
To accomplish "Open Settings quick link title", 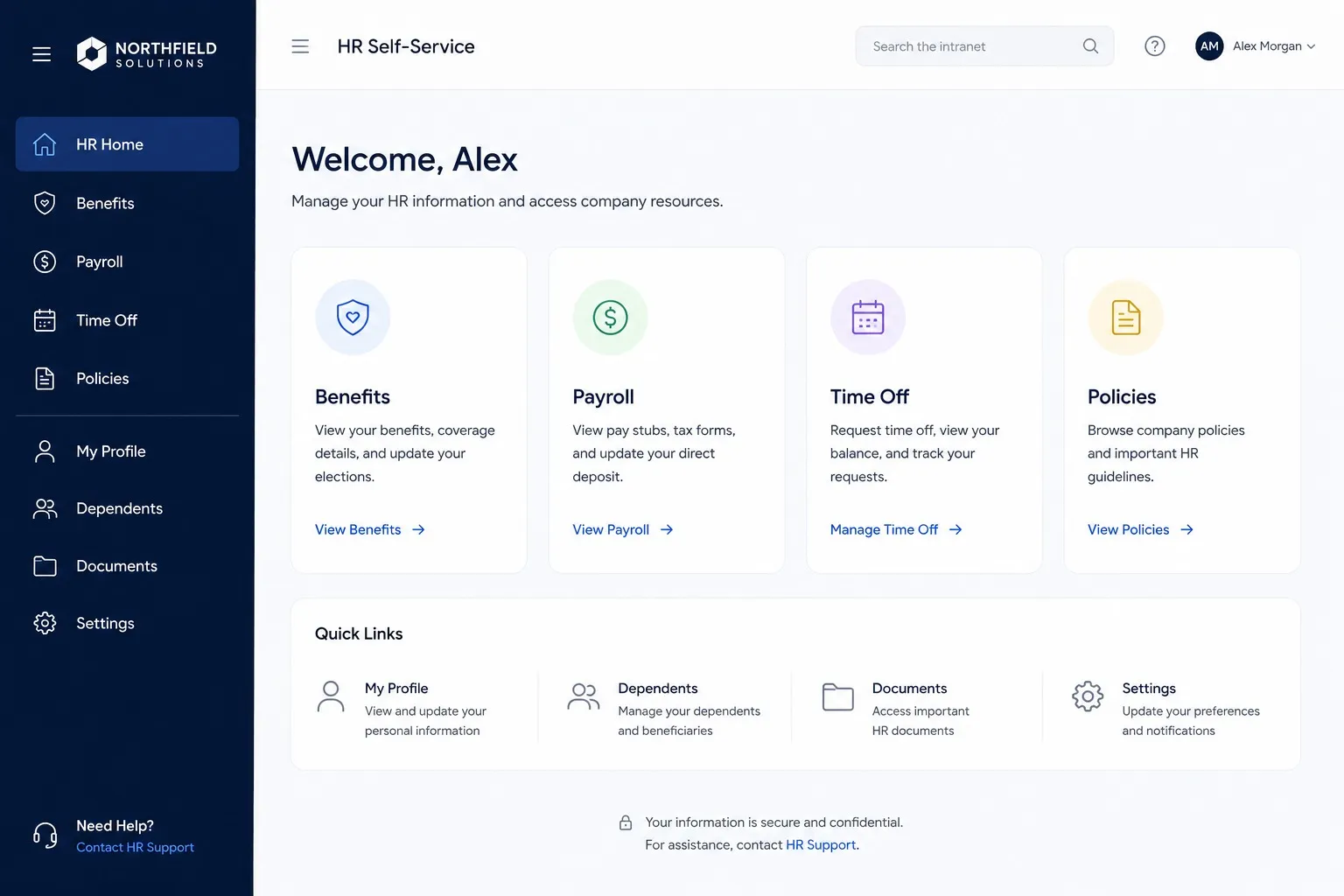I will tap(1149, 689).
